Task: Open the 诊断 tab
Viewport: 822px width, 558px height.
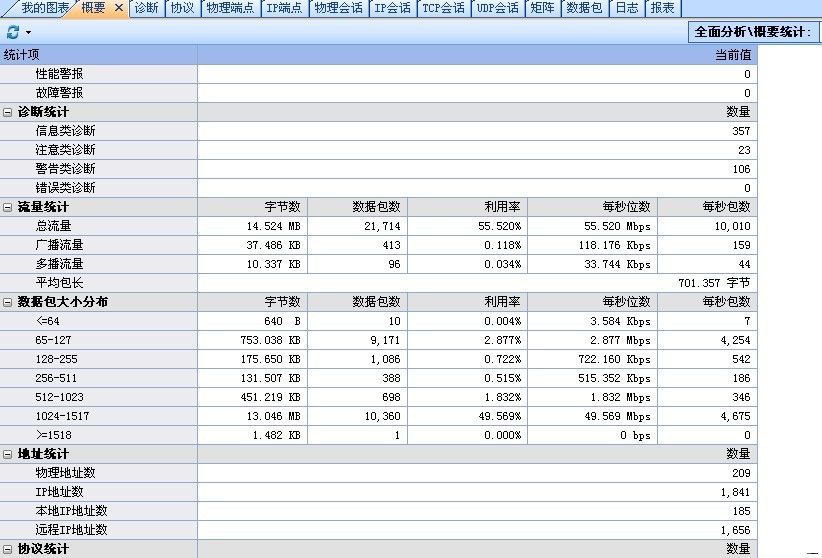Action: coord(146,8)
